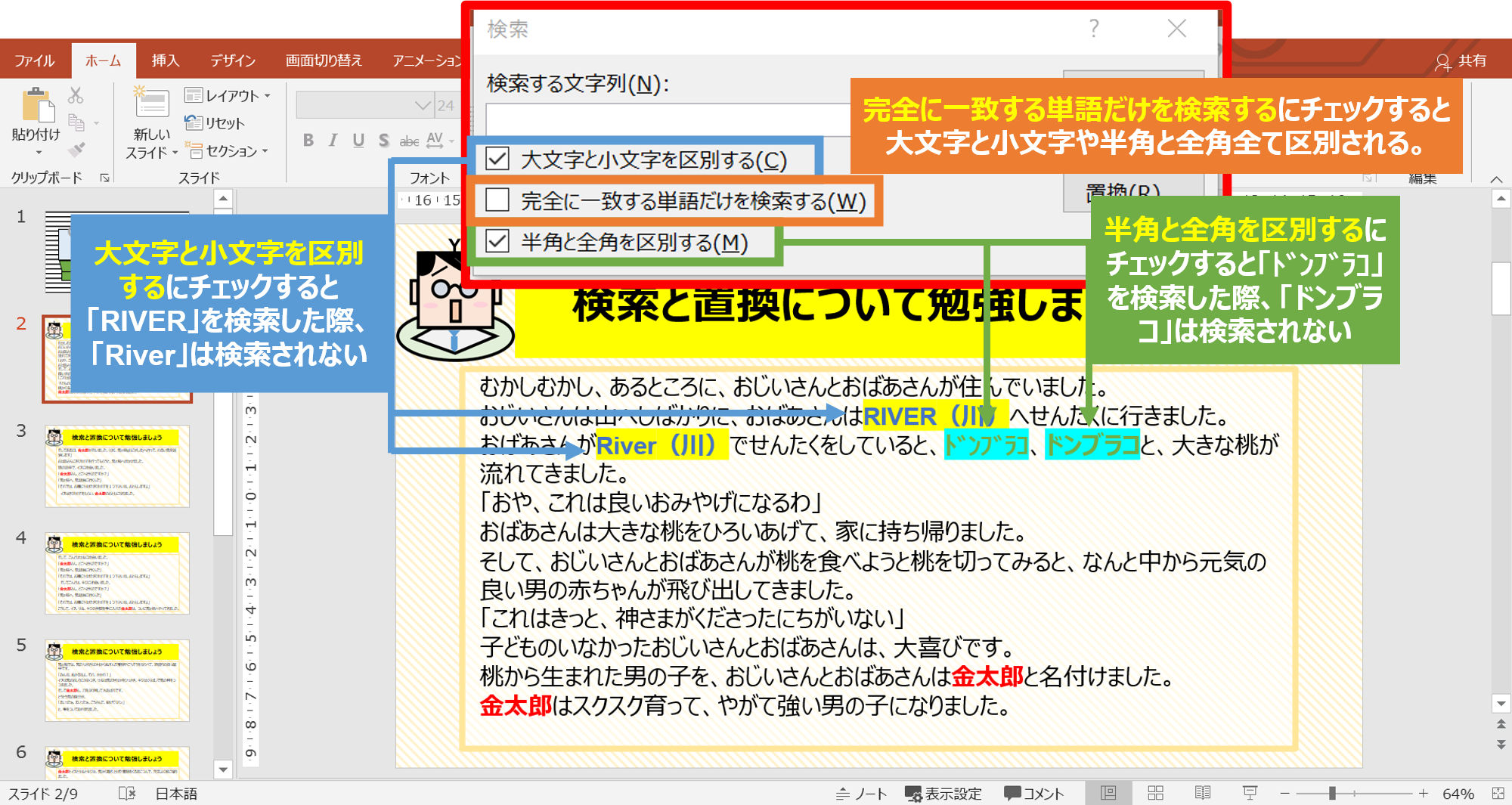Uncheck 半角と全角を区別する checkbox
The height and width of the screenshot is (805, 1512).
(x=497, y=242)
